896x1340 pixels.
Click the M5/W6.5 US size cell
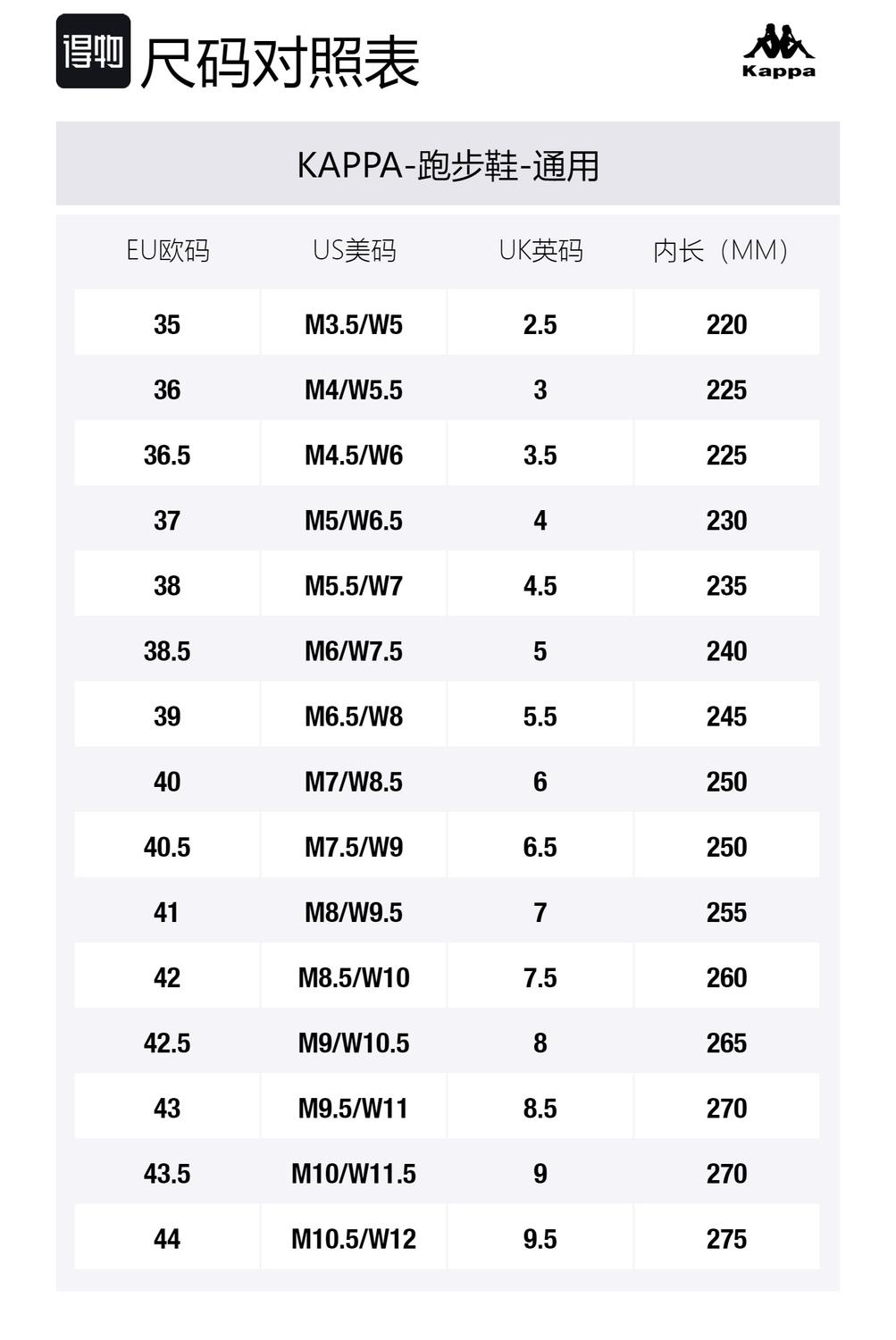point(354,520)
